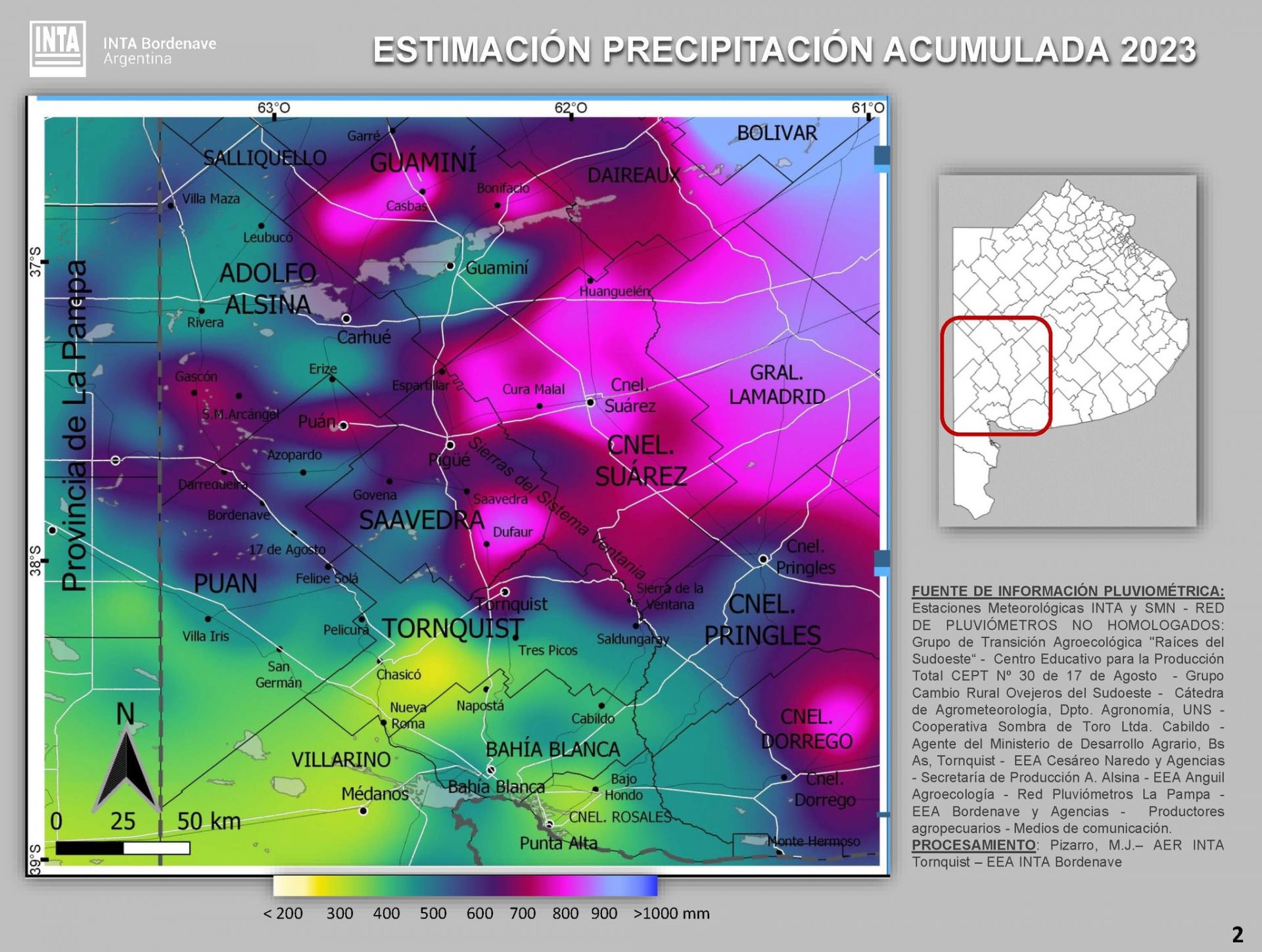This screenshot has height=952, width=1262.
Task: Click the underlined Fuente de Información Pluviométrica heading
Action: point(1067,591)
